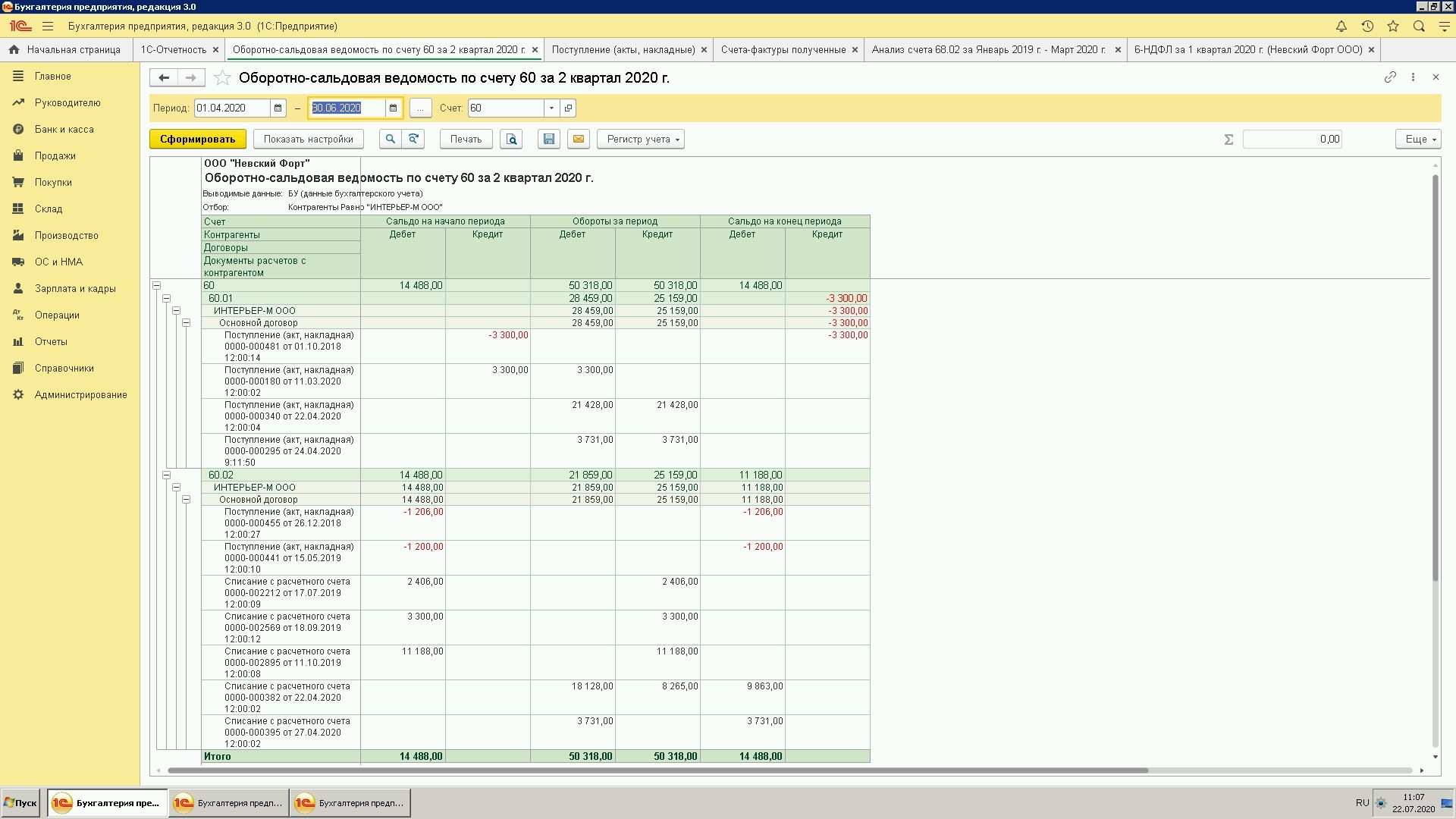Open the print preview icon
The width and height of the screenshot is (1456, 819).
point(511,139)
